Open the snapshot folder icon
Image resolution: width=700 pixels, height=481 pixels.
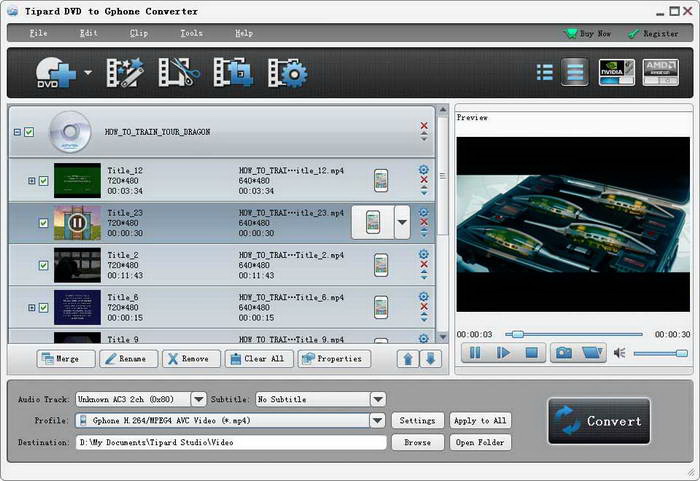click(592, 352)
